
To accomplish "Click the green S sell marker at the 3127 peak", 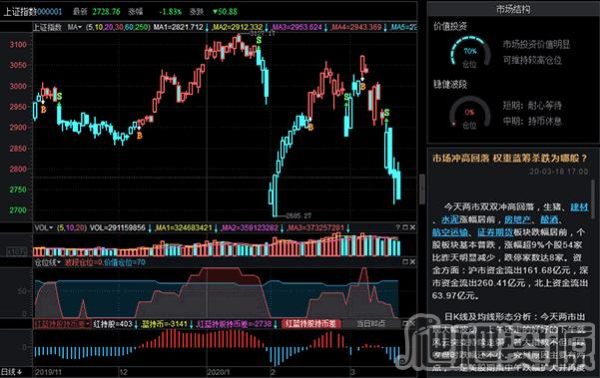I will [259, 40].
